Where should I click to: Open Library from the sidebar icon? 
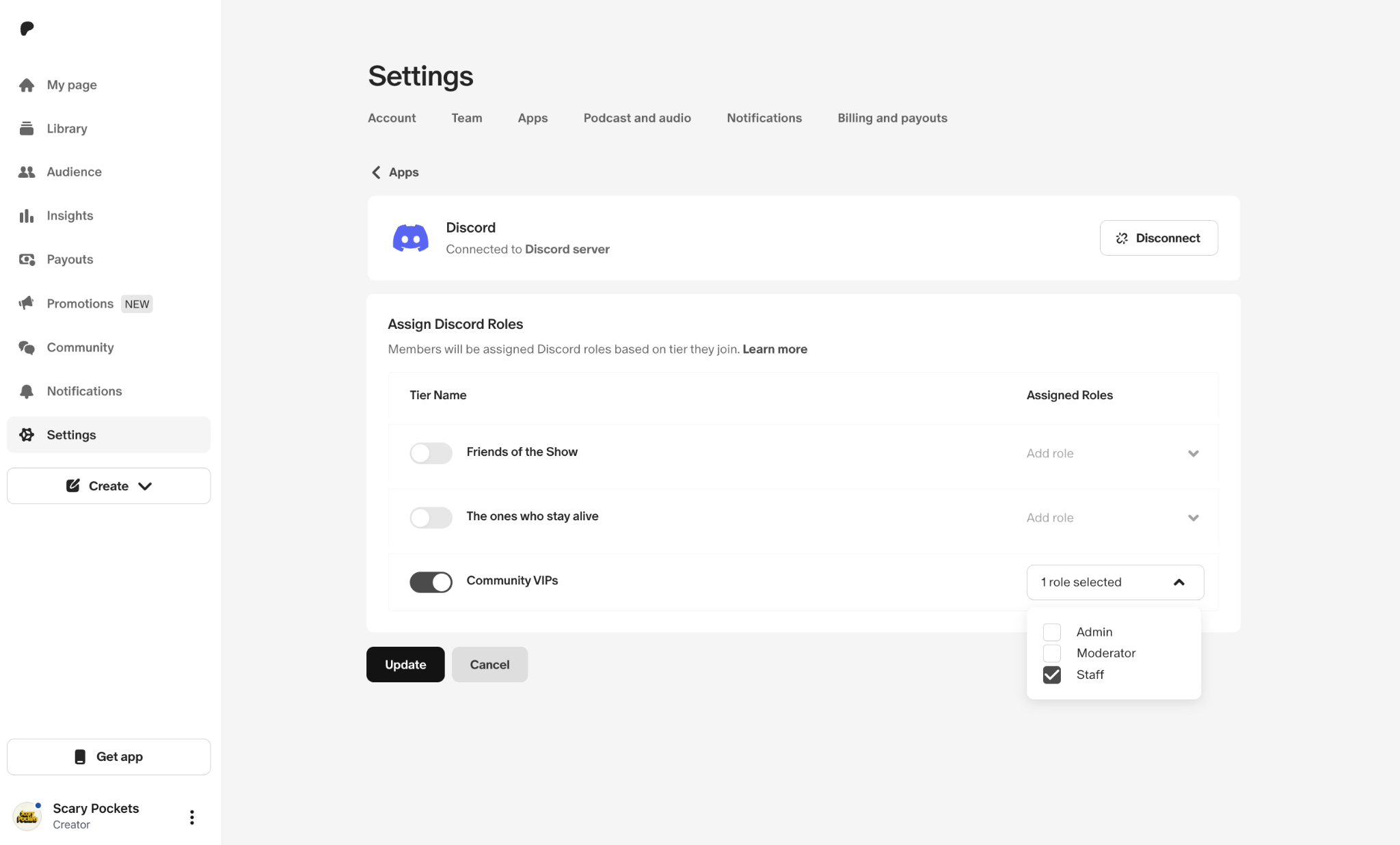click(x=27, y=129)
